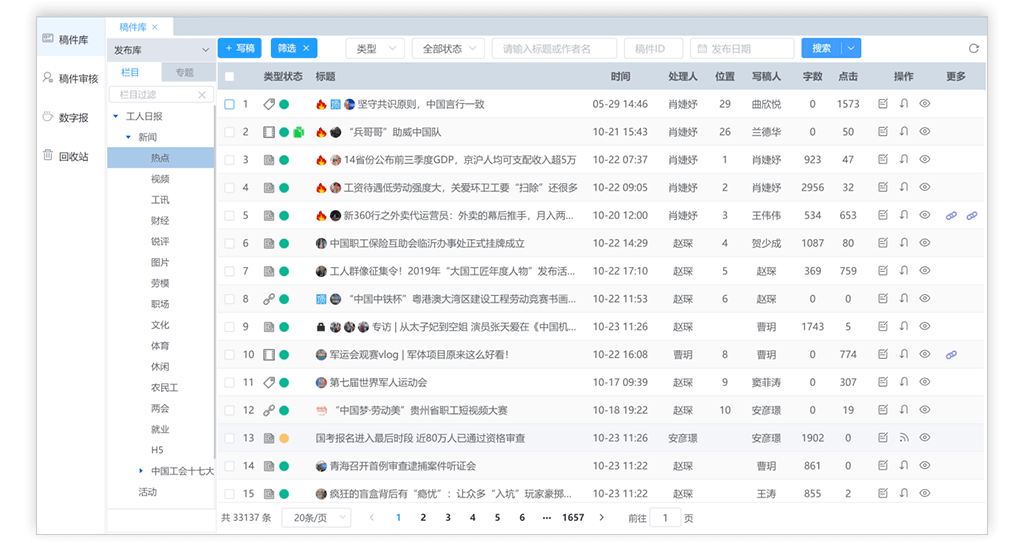The image size is (1024, 543).
Task: Toggle the select-all checkbox in table header
Action: [229, 76]
